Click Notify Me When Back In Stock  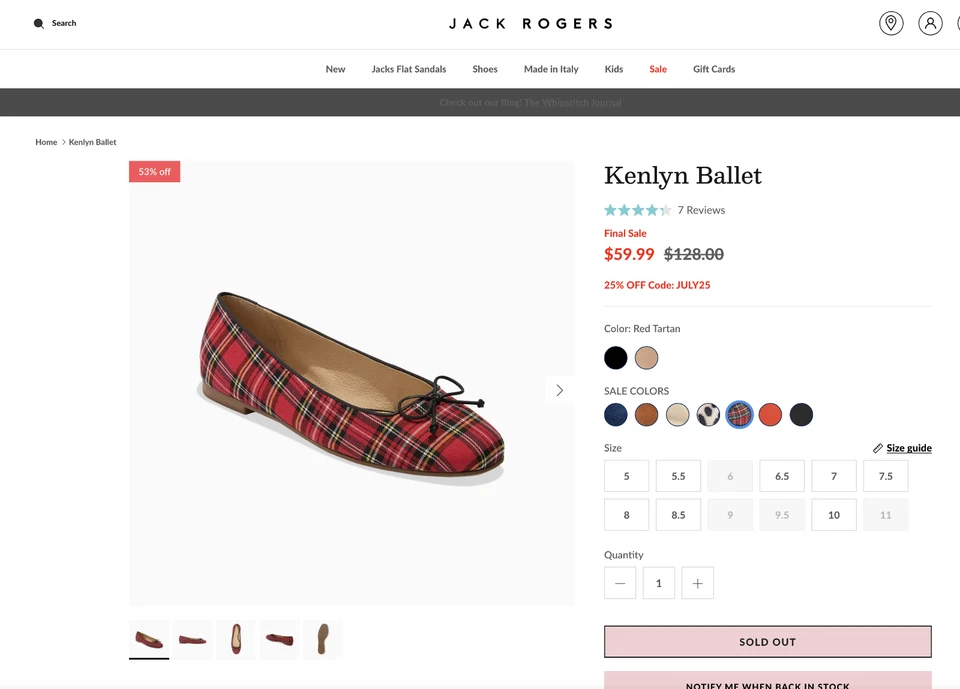[x=766, y=684]
